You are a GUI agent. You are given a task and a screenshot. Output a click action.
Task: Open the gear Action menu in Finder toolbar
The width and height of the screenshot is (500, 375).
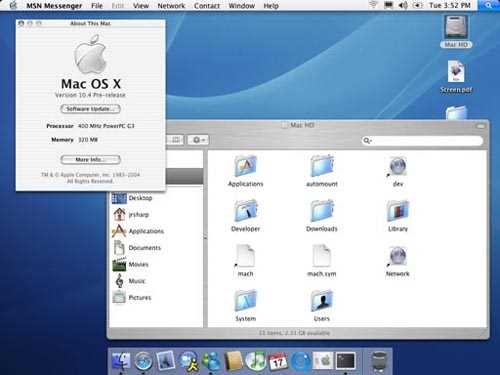(198, 140)
